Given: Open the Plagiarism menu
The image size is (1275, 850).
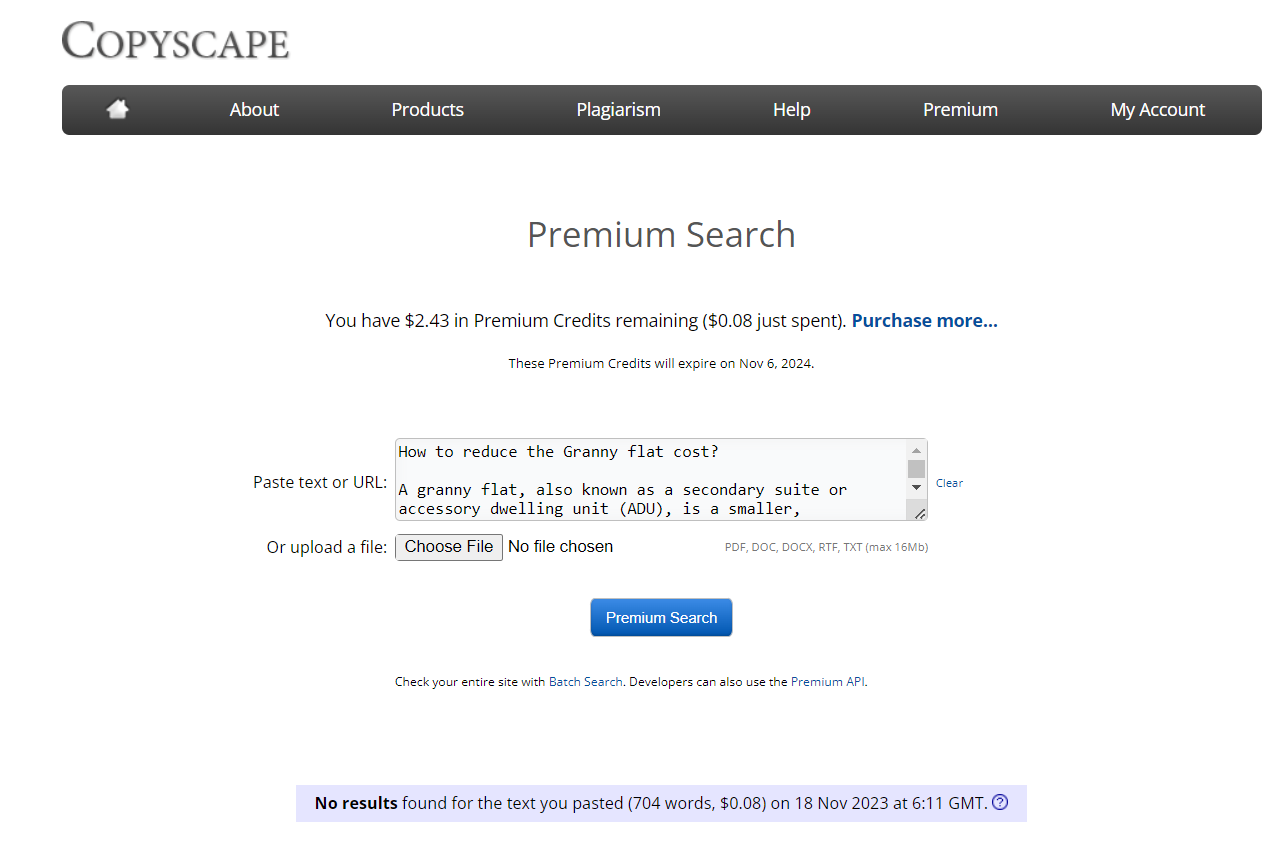Looking at the screenshot, I should pyautogui.click(x=618, y=110).
